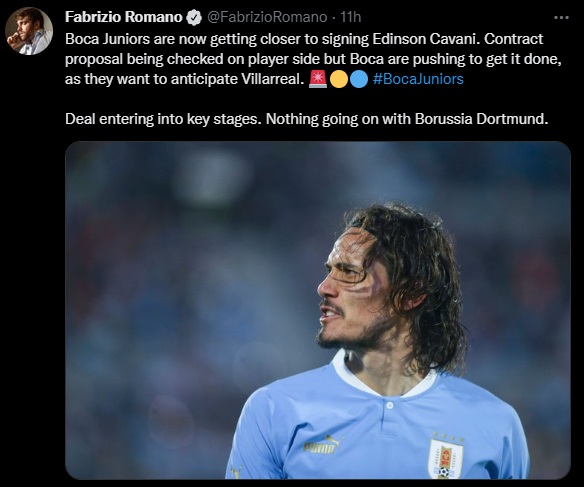
Task: Click the yellow circle emoji
Action: click(x=339, y=79)
